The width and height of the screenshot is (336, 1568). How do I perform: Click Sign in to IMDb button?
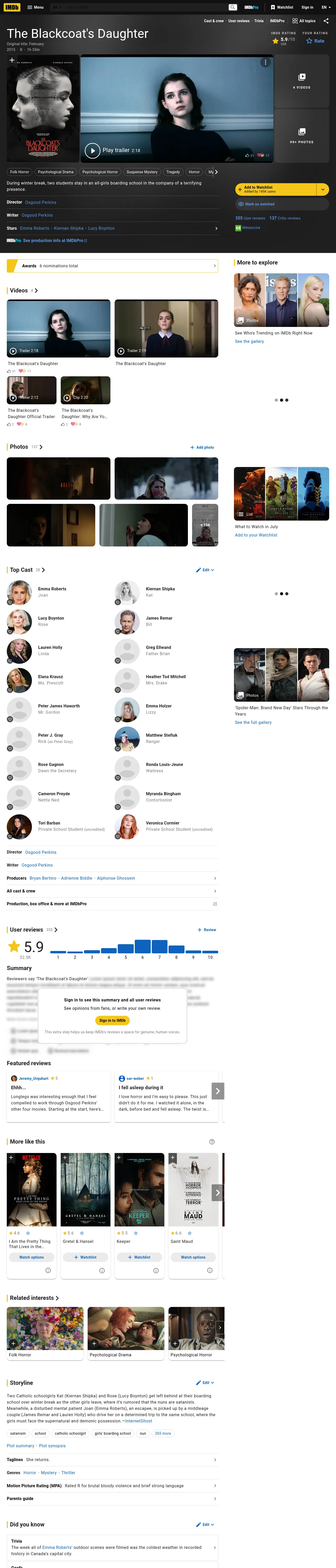[112, 1021]
